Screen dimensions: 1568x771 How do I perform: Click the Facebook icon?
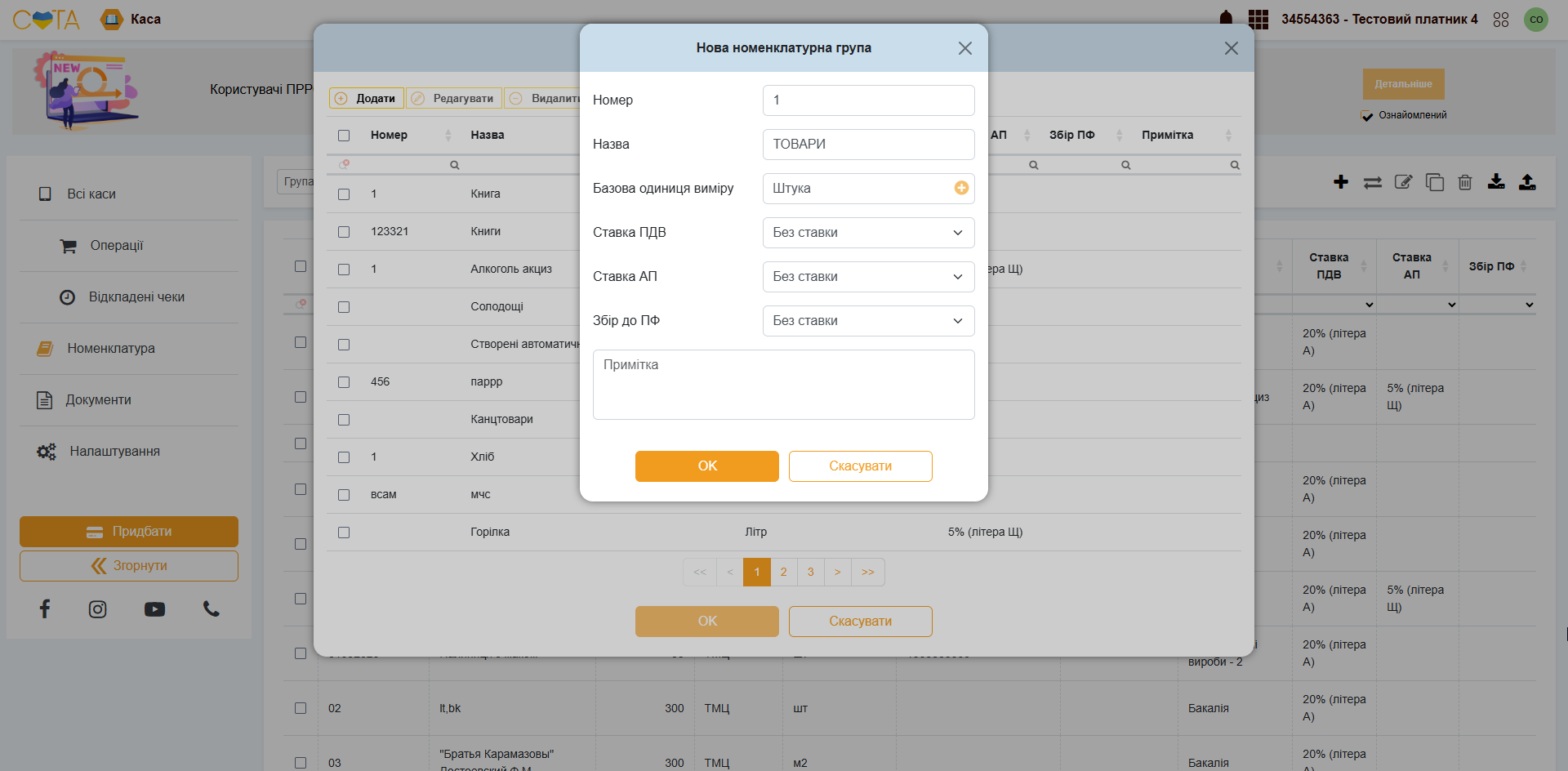(45, 609)
